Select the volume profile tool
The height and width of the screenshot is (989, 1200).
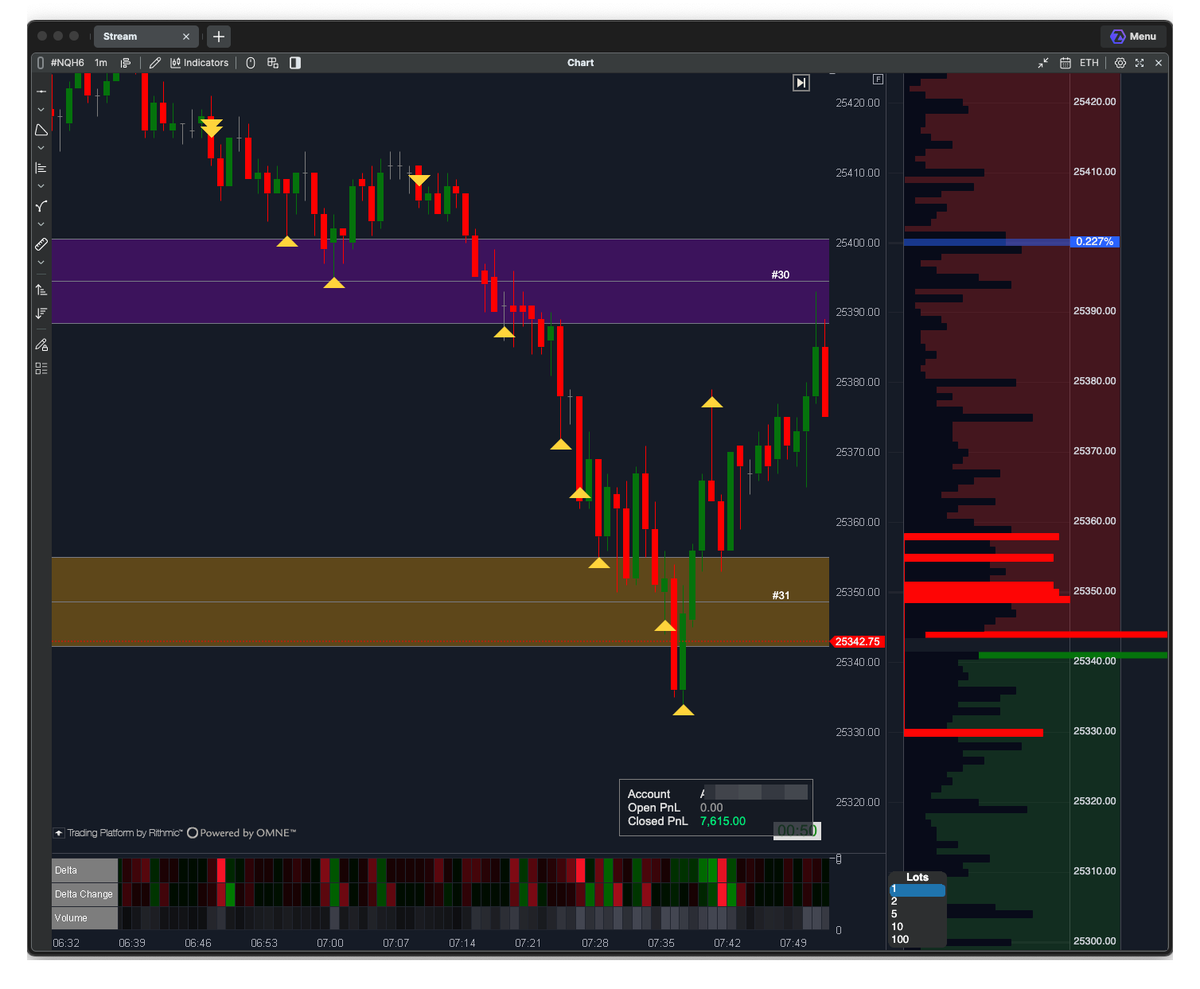41,167
